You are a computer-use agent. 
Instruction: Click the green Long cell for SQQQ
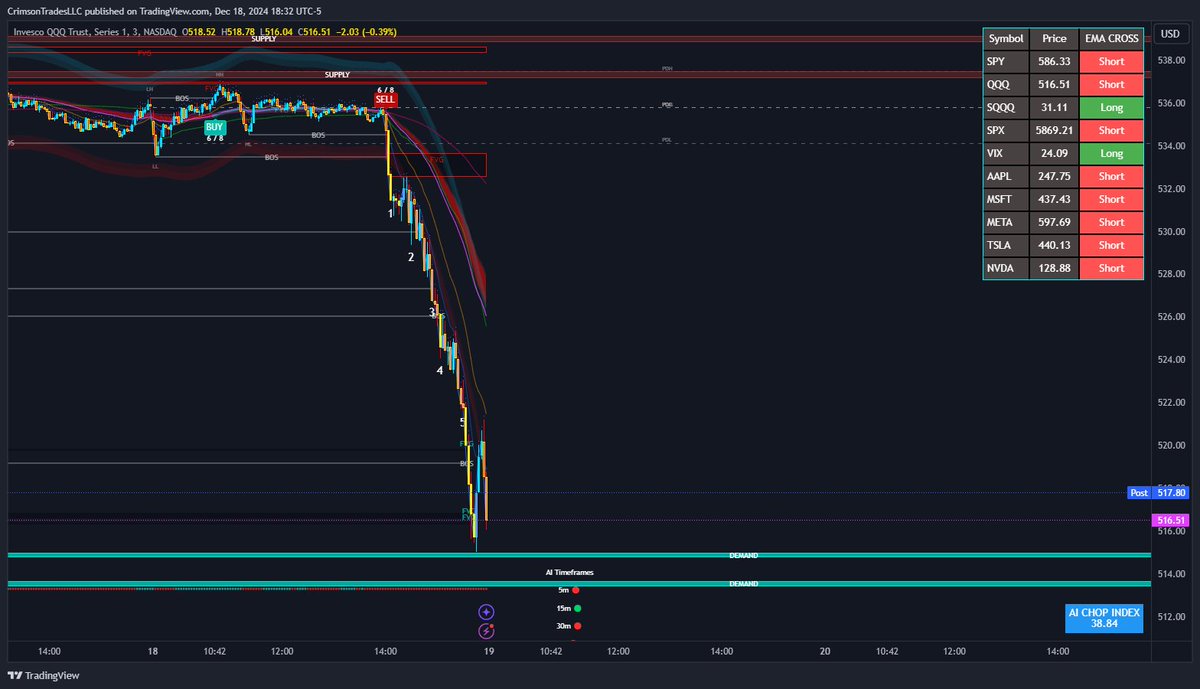coord(1111,107)
